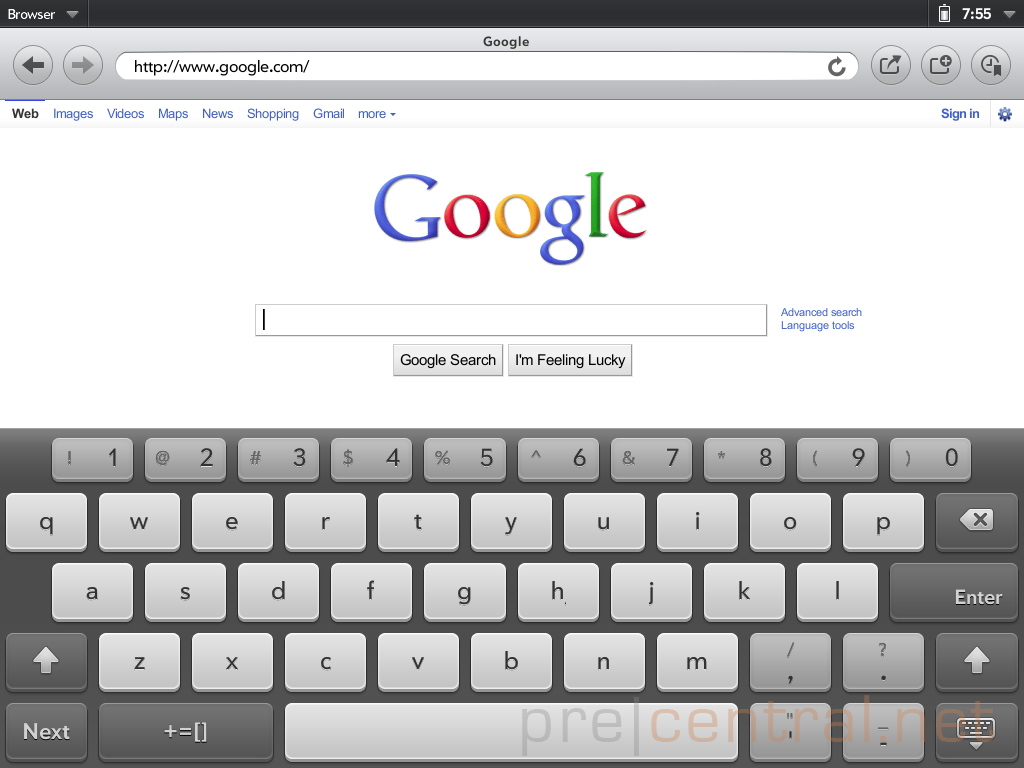Toggle the left Shift key
Image resolution: width=1024 pixels, height=768 pixels.
[46, 661]
